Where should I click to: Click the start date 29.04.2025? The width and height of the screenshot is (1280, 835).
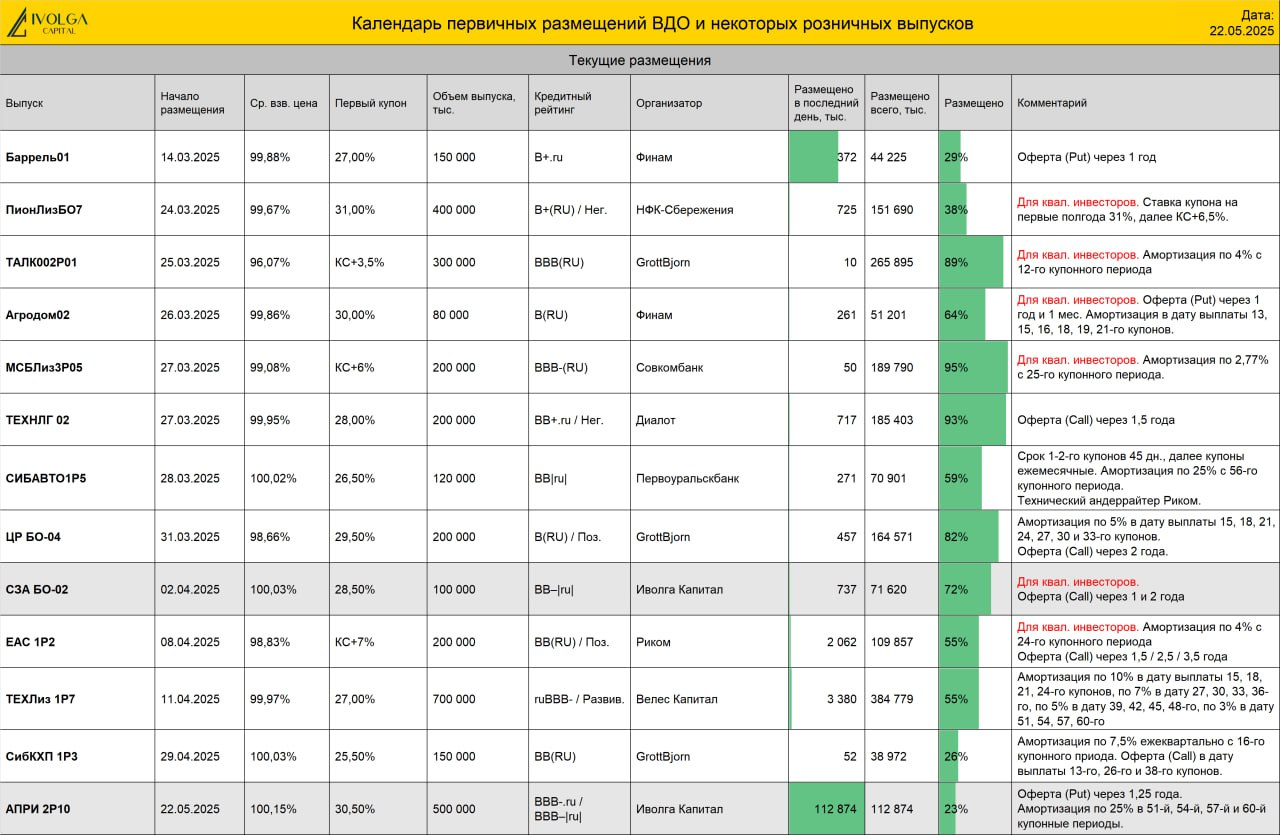pos(190,756)
